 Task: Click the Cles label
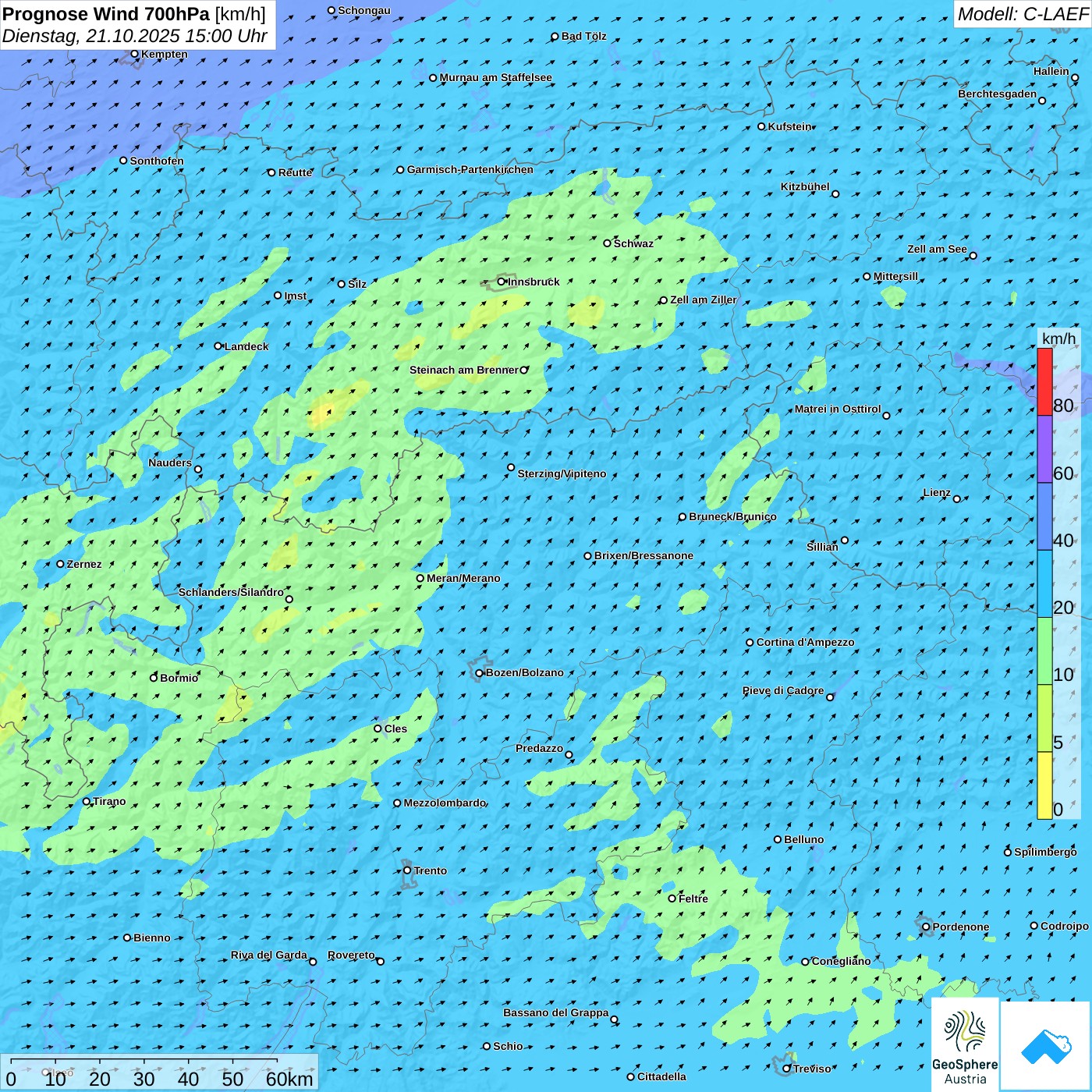click(x=395, y=729)
